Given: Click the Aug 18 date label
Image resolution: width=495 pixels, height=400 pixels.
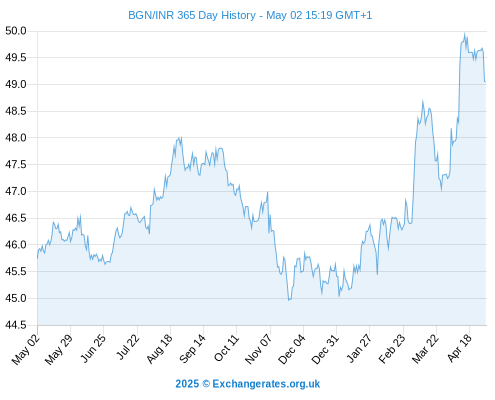Looking at the screenshot, I should click(159, 349).
